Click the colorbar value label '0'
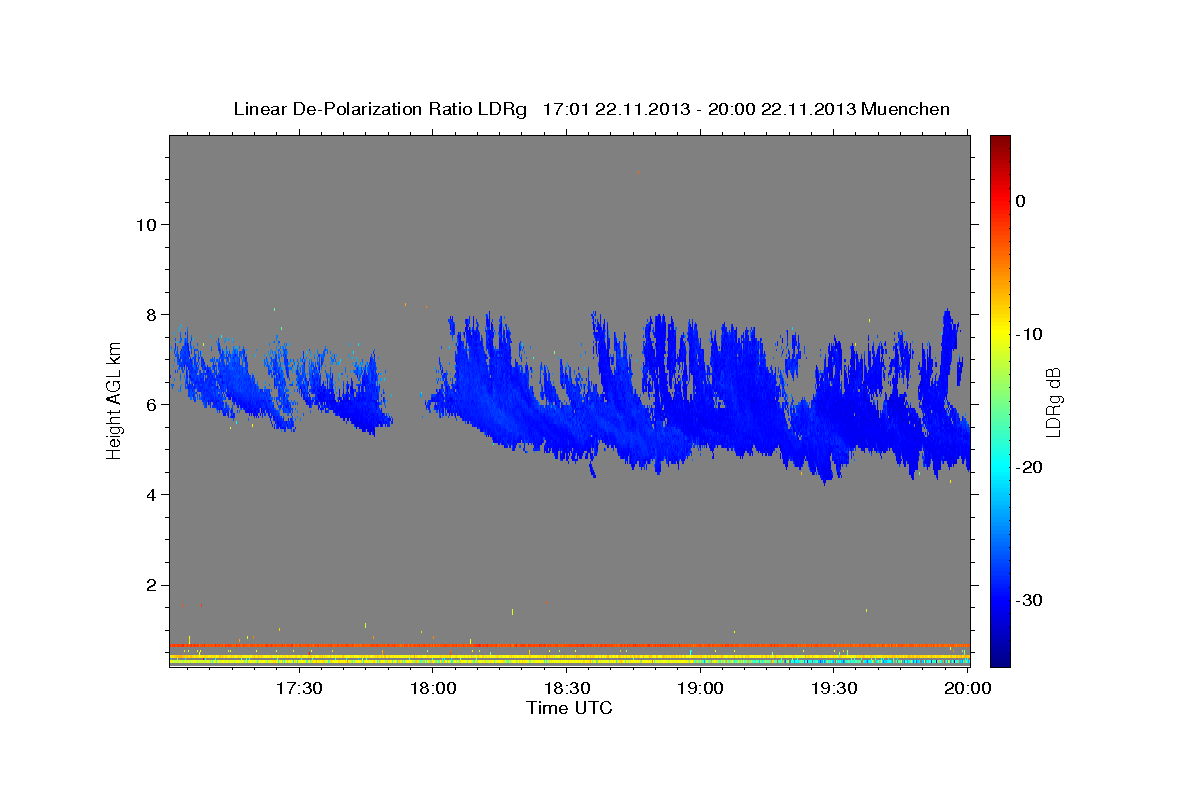1200x800 pixels. (1021, 201)
